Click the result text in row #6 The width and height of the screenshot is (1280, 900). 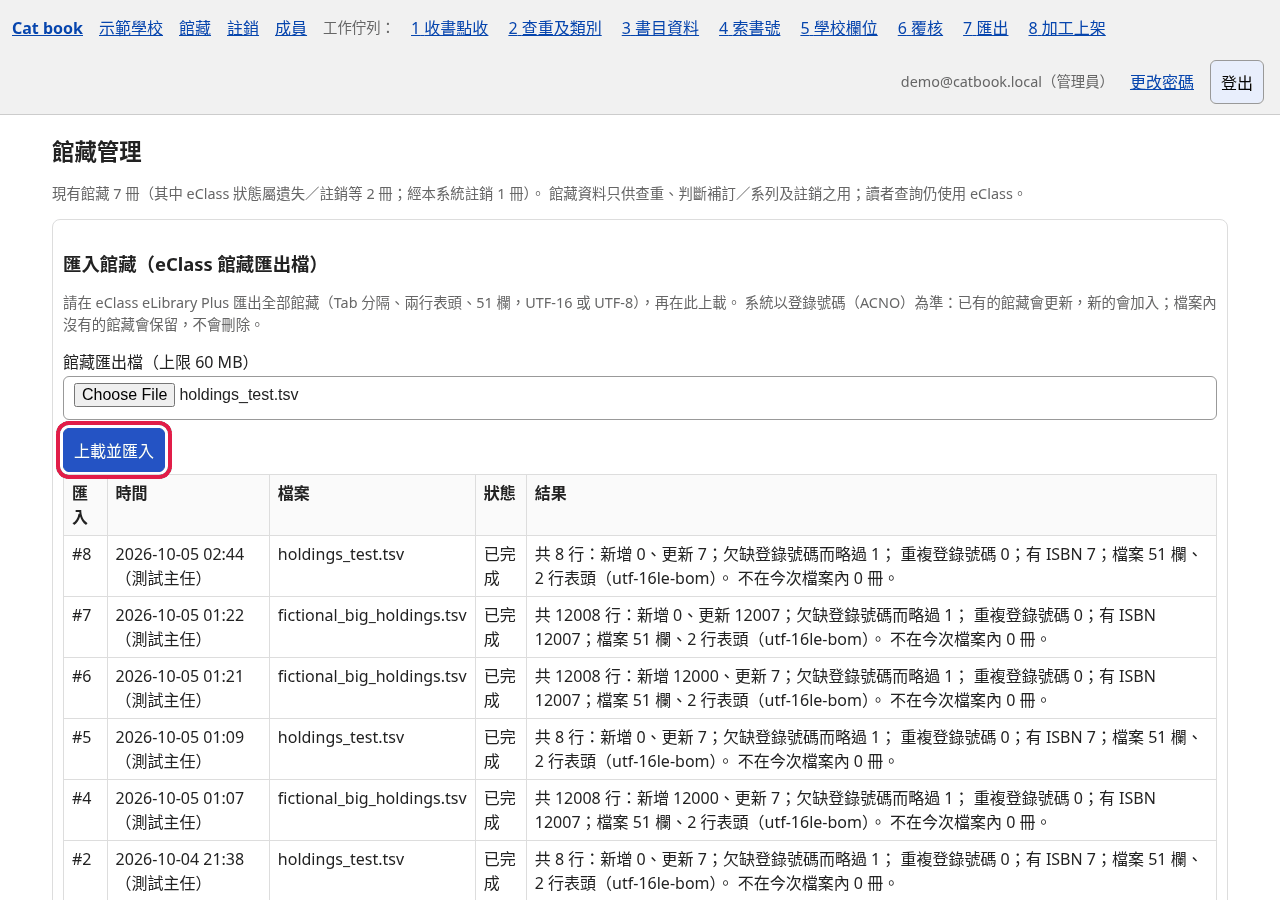[845, 688]
